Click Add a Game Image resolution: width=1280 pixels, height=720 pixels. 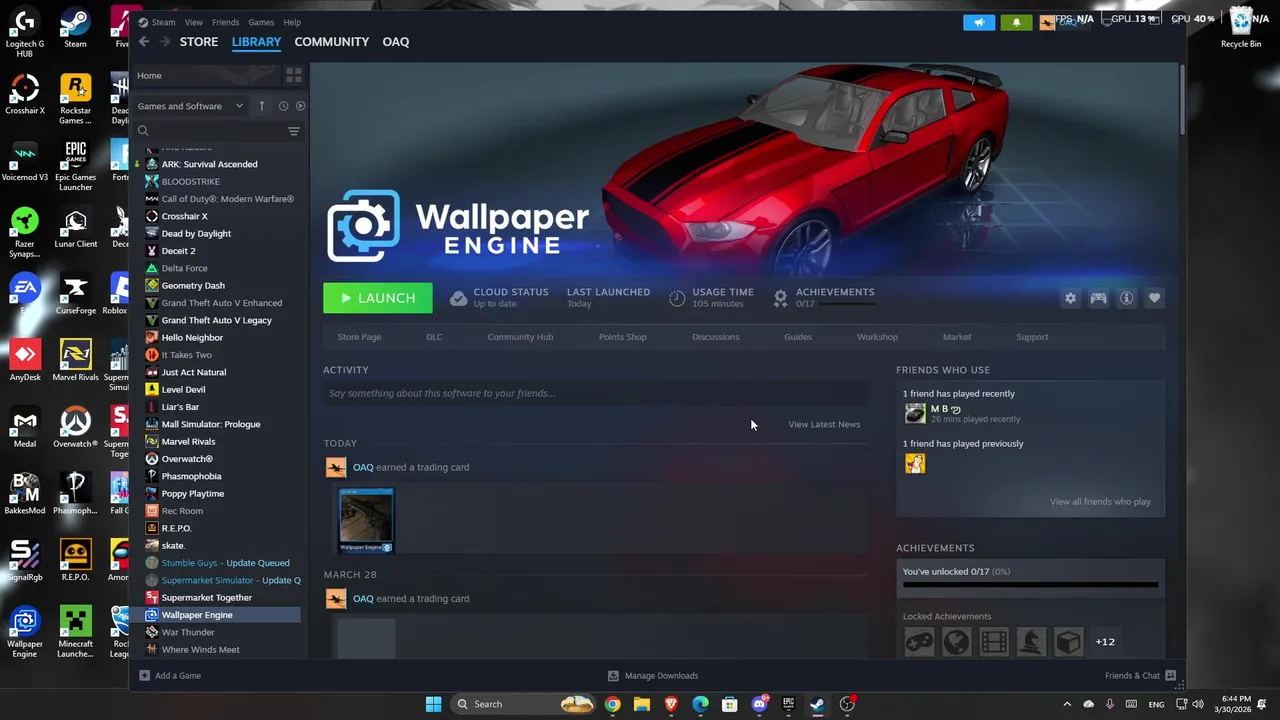(170, 676)
